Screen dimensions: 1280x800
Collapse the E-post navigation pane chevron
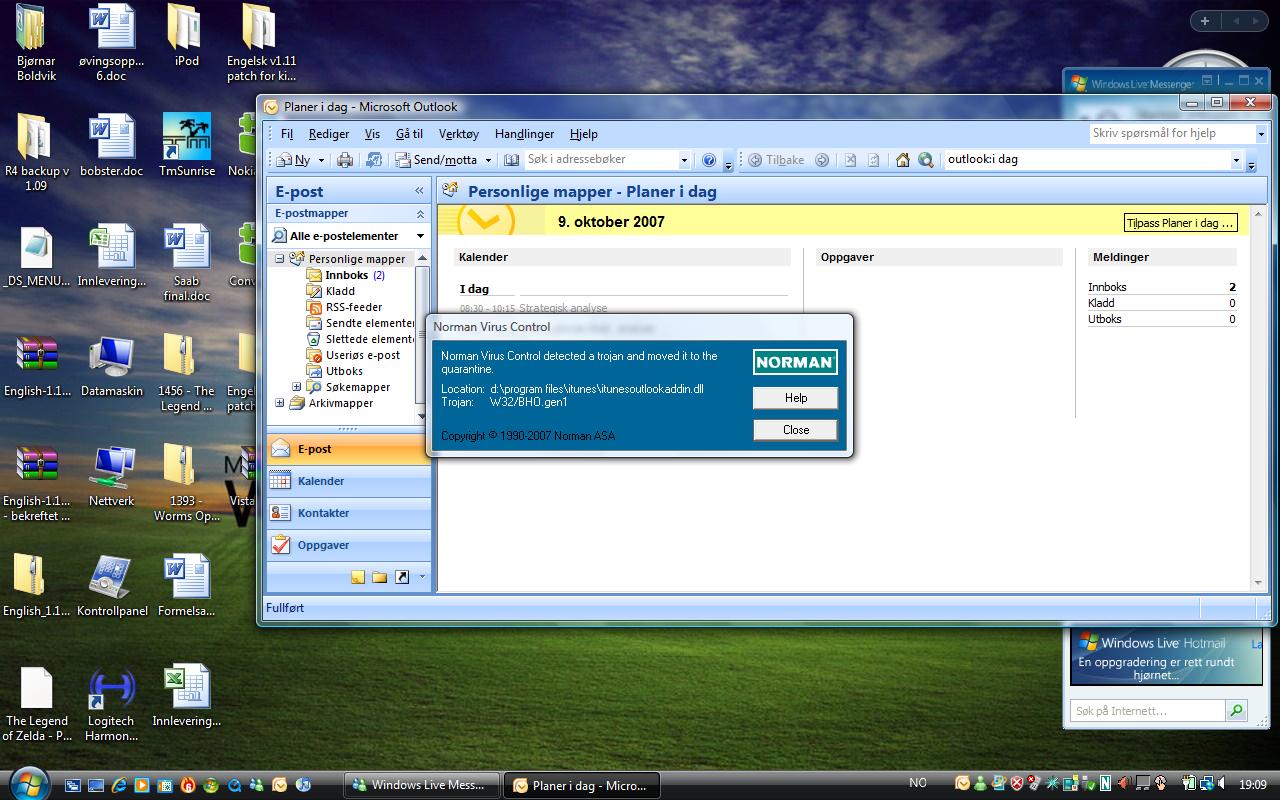pos(420,191)
